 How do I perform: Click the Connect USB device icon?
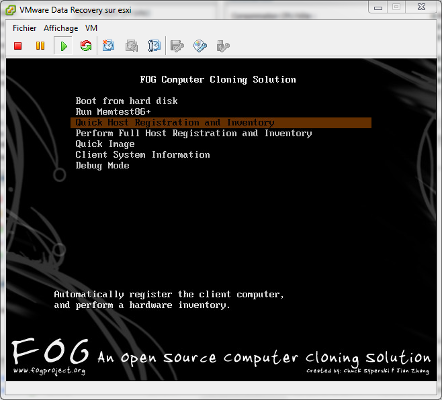[x=223, y=46]
